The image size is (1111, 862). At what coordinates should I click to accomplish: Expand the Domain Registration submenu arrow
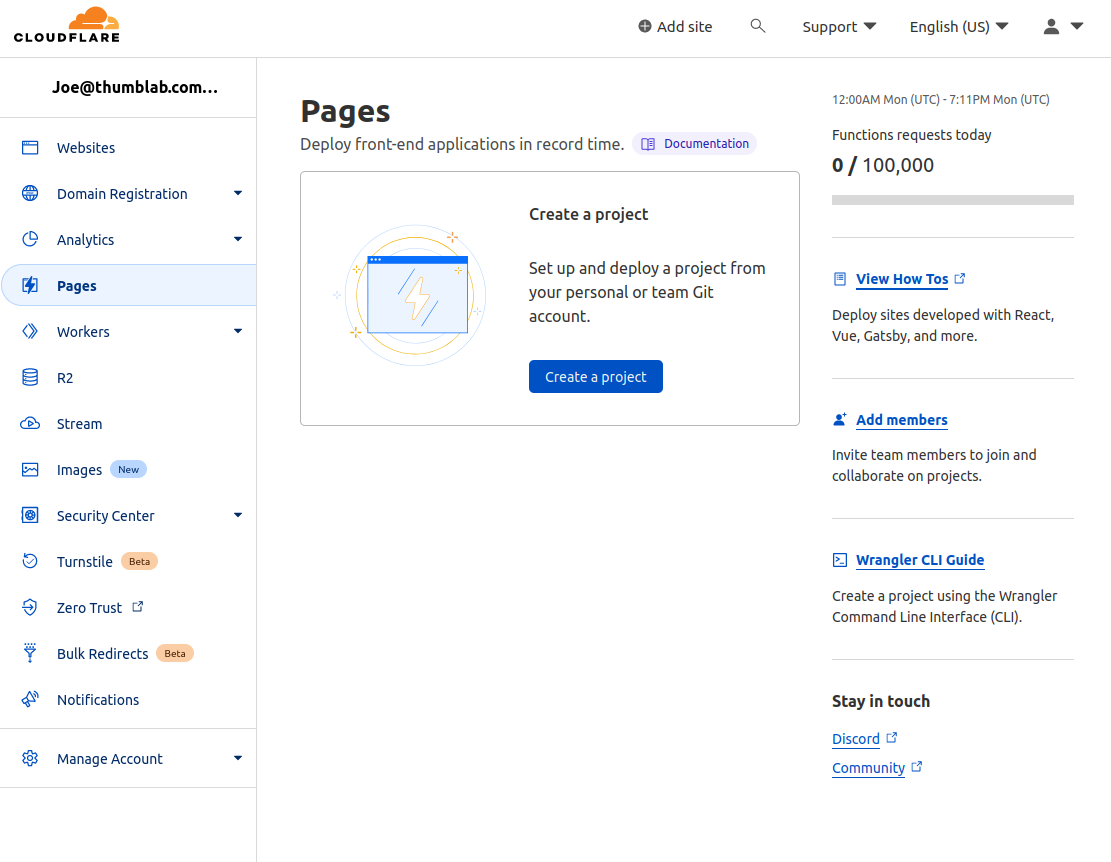(238, 193)
